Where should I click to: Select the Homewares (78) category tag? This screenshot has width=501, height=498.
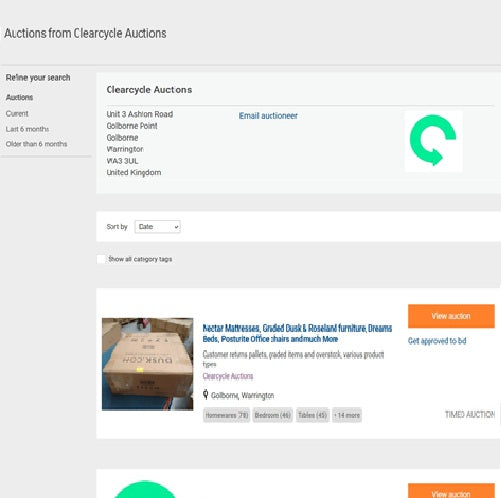[226, 415]
